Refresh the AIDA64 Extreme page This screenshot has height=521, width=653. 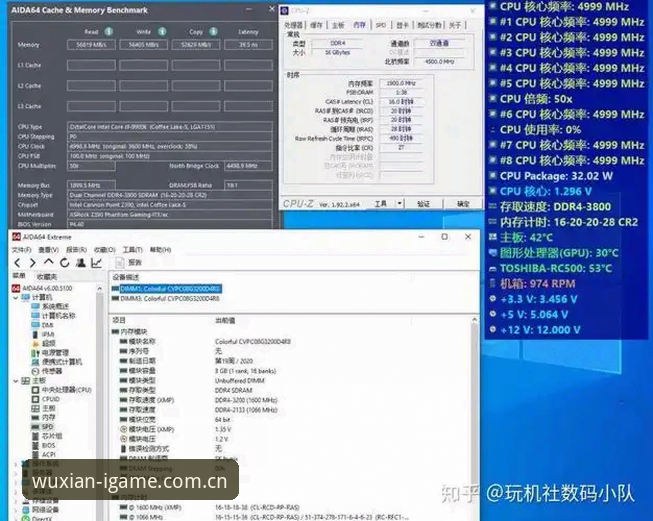pyautogui.click(x=65, y=263)
